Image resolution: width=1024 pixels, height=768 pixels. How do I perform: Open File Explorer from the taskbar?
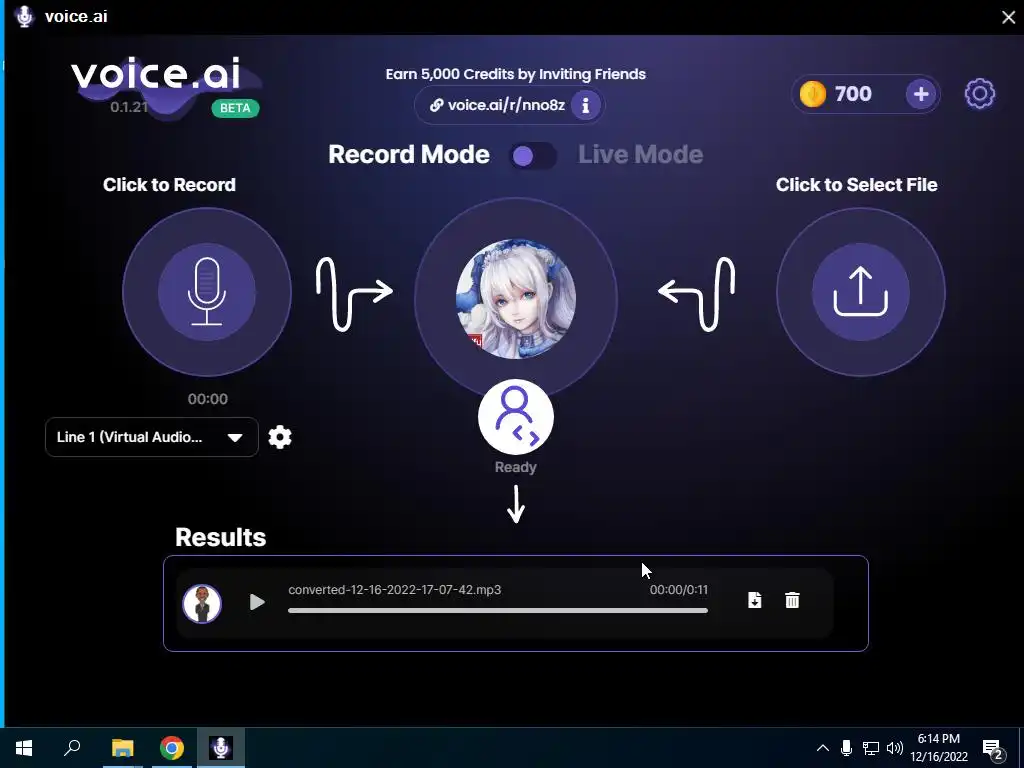pyautogui.click(x=122, y=748)
